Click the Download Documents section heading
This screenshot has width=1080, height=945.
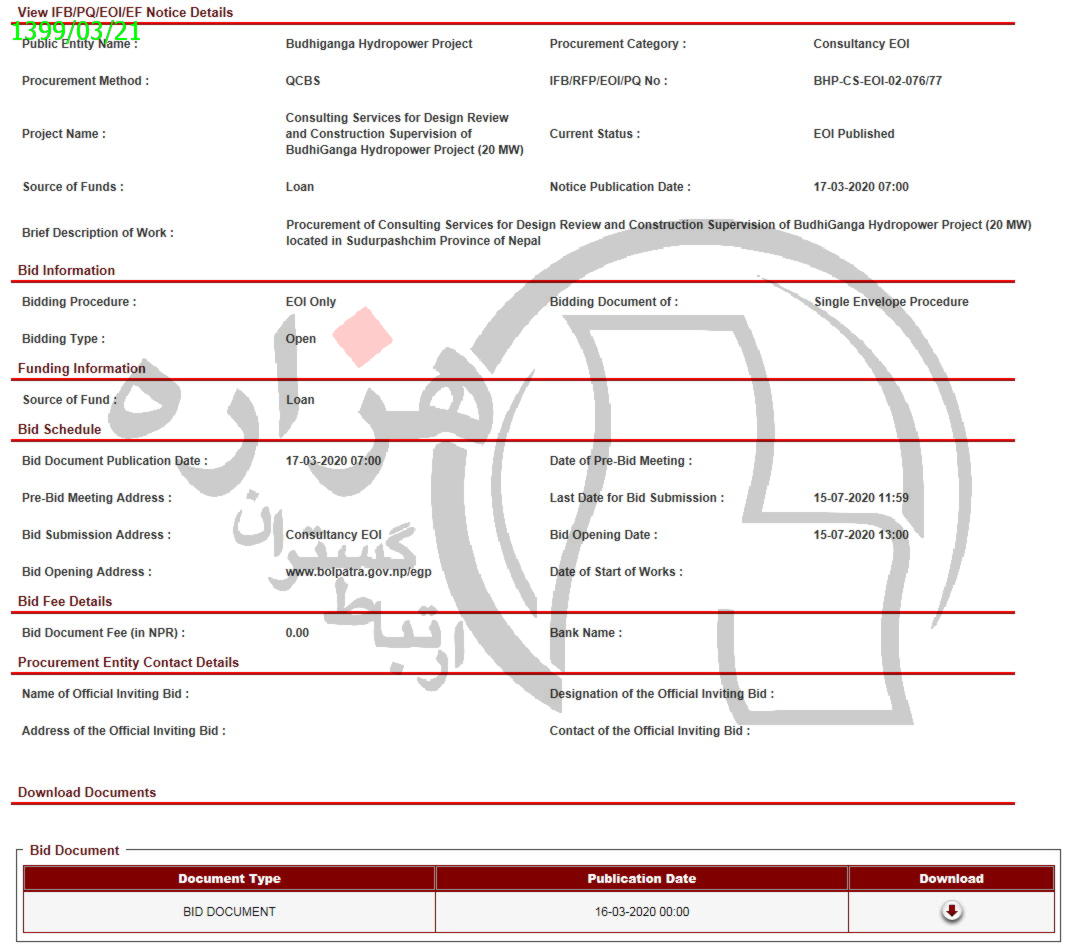click(x=87, y=793)
